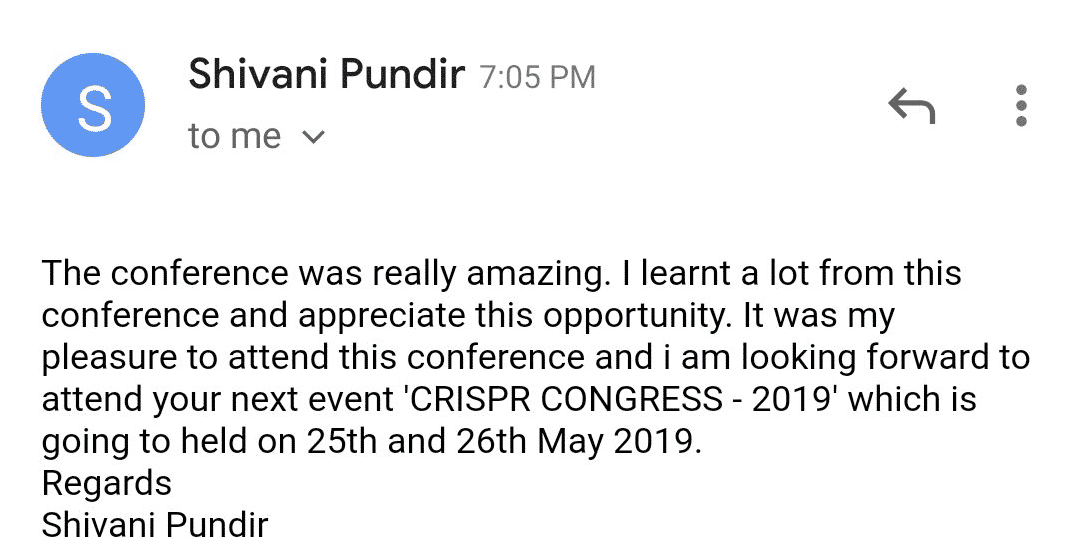The width and height of the screenshot is (1079, 559).
Task: Open the three-dot more options menu
Action: coord(1021,105)
